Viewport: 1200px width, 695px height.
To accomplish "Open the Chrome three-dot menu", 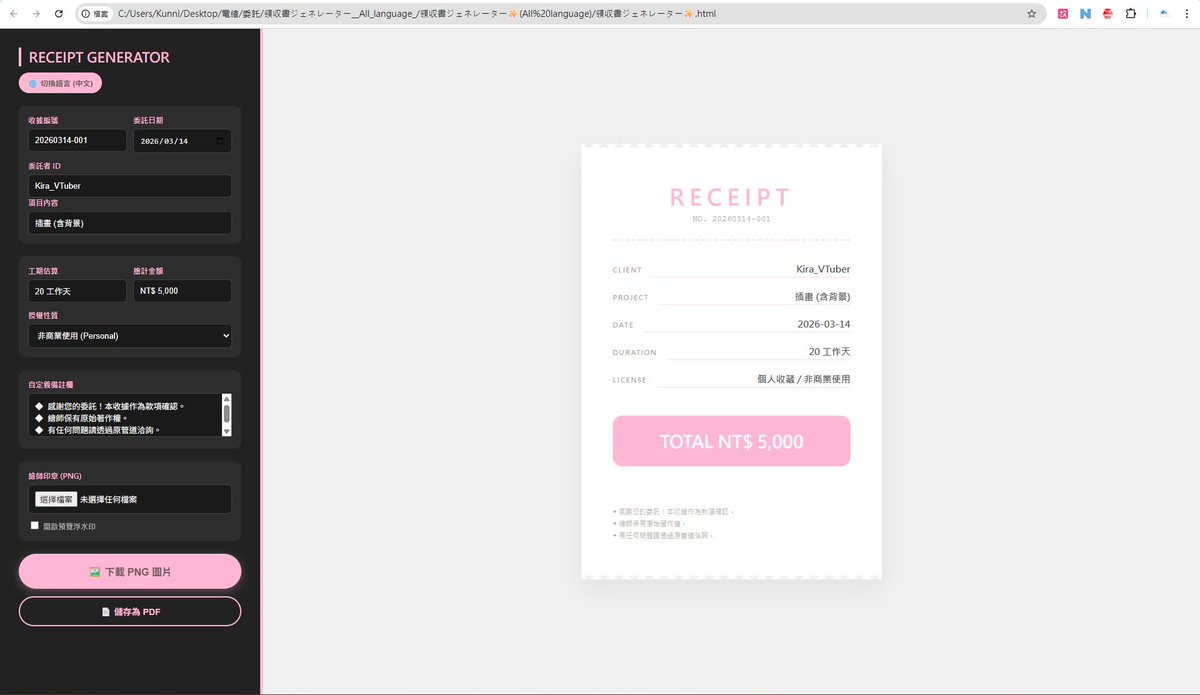I will coord(1187,14).
